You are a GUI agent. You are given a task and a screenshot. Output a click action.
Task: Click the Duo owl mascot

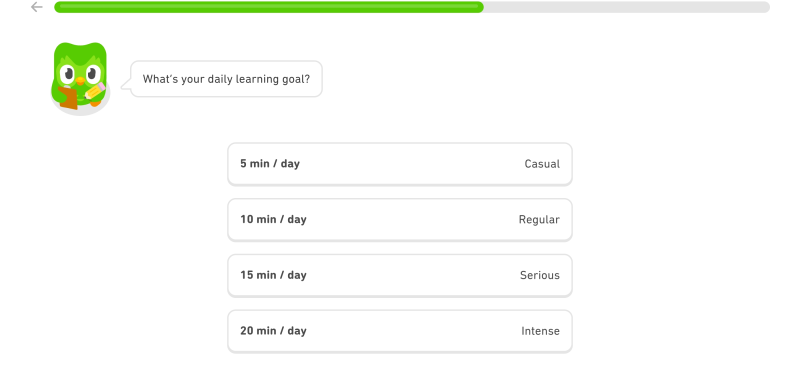point(80,78)
